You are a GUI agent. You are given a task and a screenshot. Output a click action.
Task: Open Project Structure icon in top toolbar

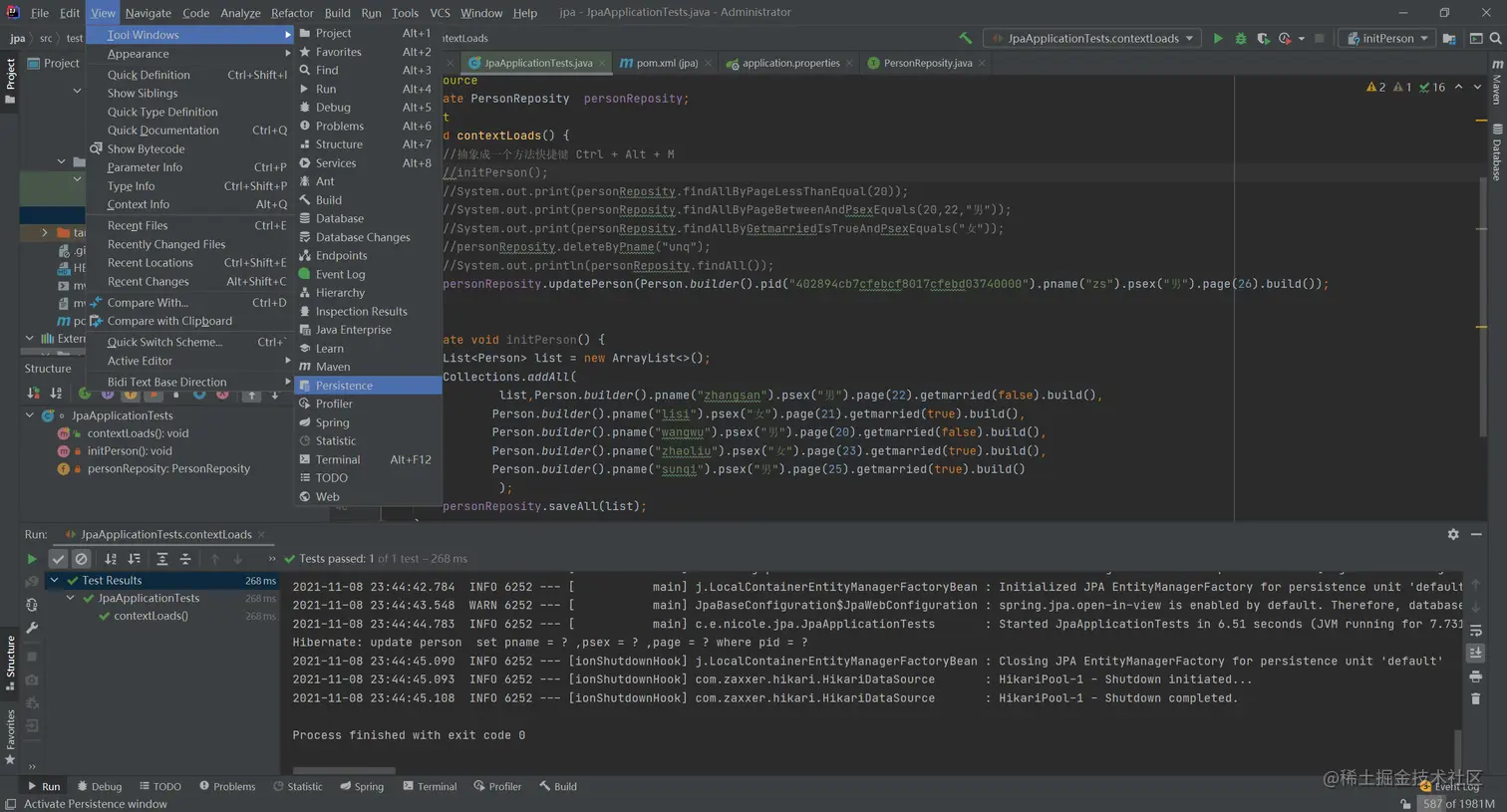(1449, 39)
